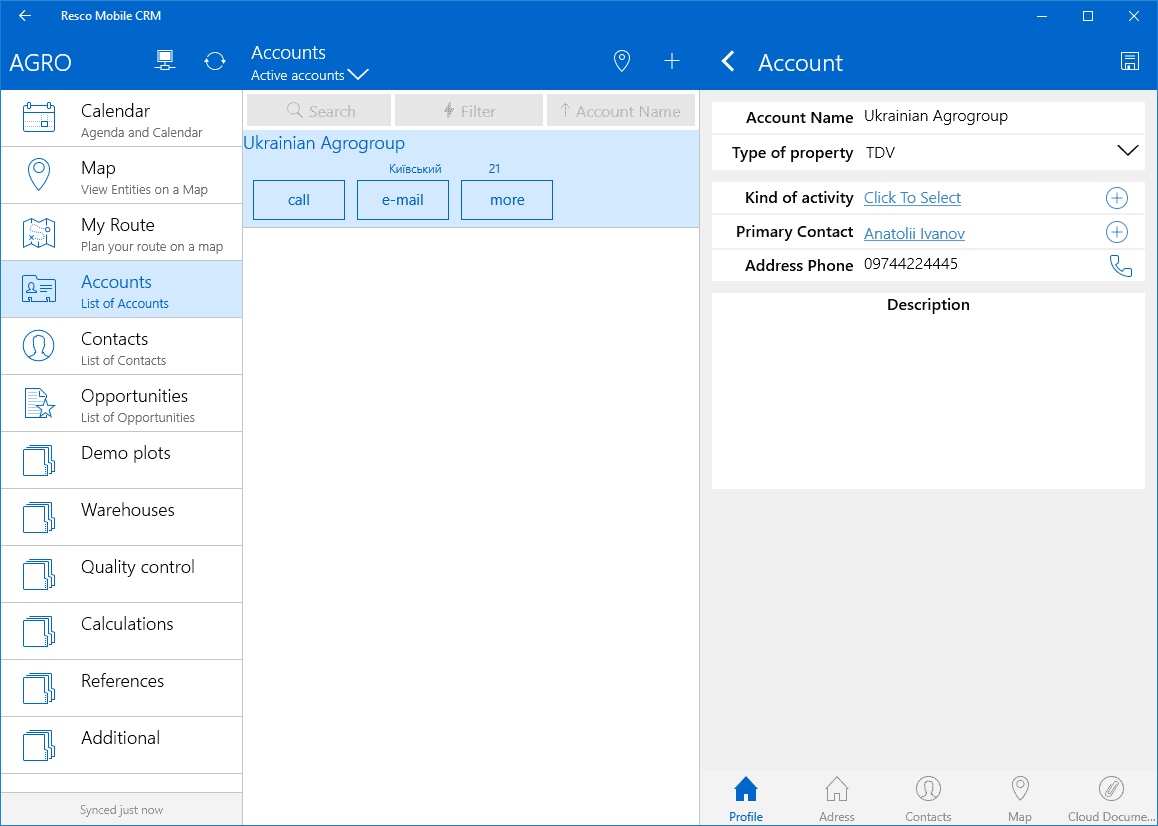The width and height of the screenshot is (1158, 826).
Task: Click the Click To Select link
Action: coord(913,198)
